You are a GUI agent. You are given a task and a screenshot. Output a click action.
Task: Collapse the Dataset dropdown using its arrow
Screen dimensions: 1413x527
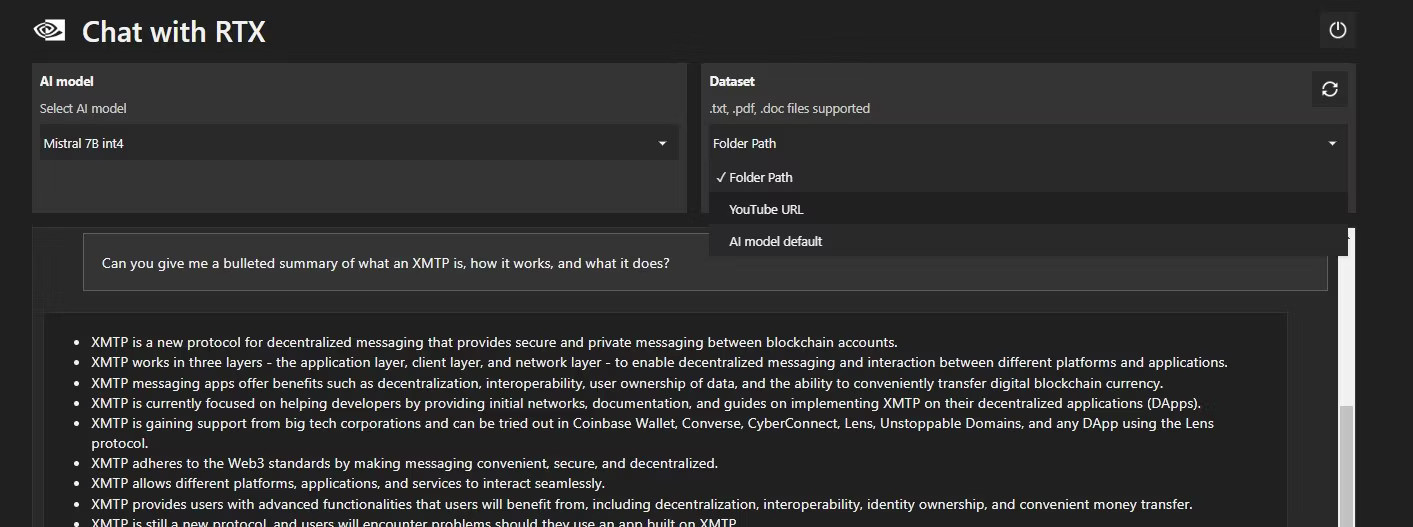pos(1331,144)
